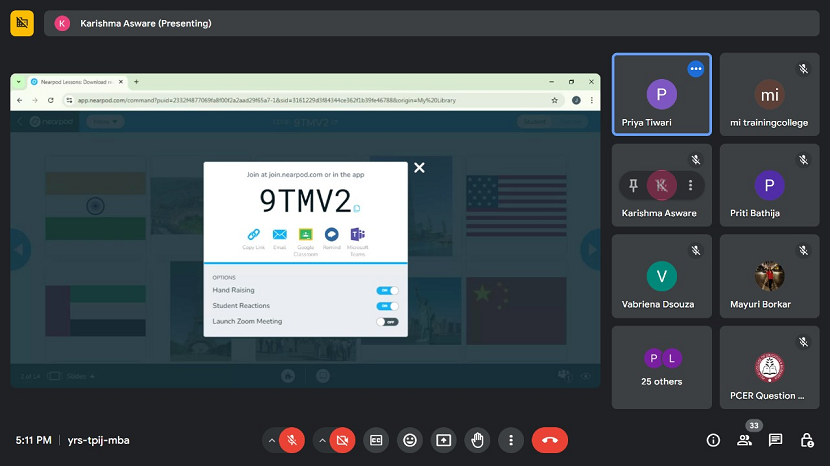Expand audio settings arrow beside microphone
This screenshot has height=466, width=830.
point(271,440)
